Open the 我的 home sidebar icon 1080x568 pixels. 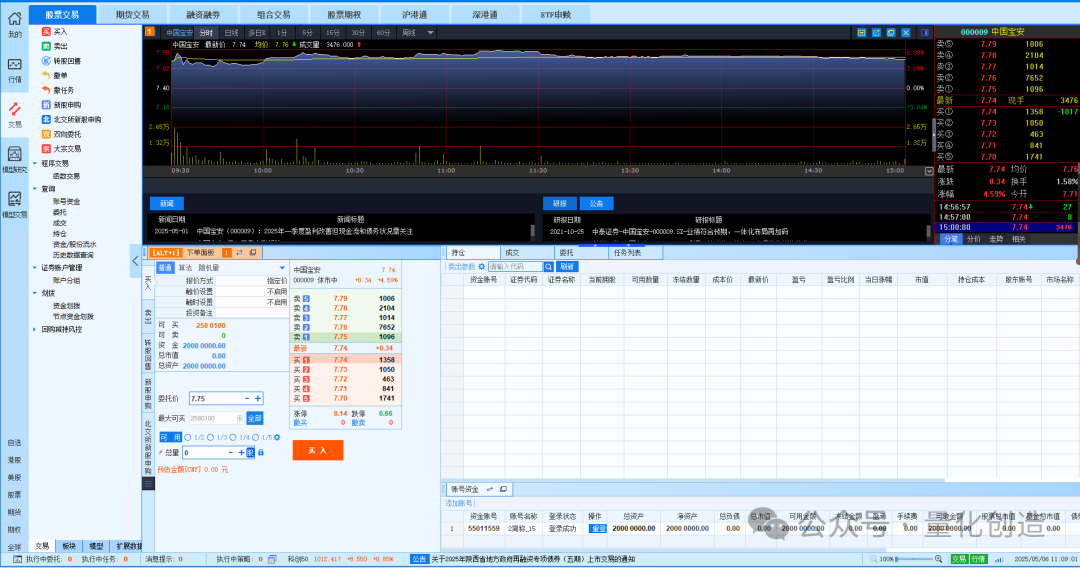(14, 24)
